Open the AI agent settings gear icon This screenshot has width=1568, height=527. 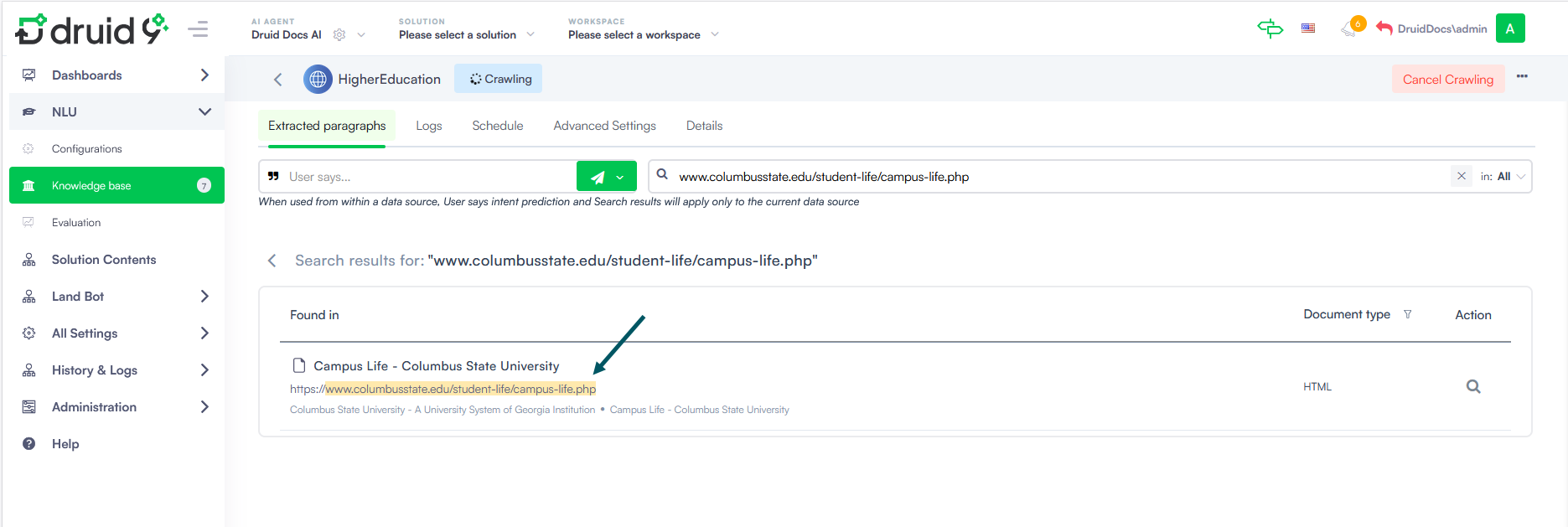(339, 35)
